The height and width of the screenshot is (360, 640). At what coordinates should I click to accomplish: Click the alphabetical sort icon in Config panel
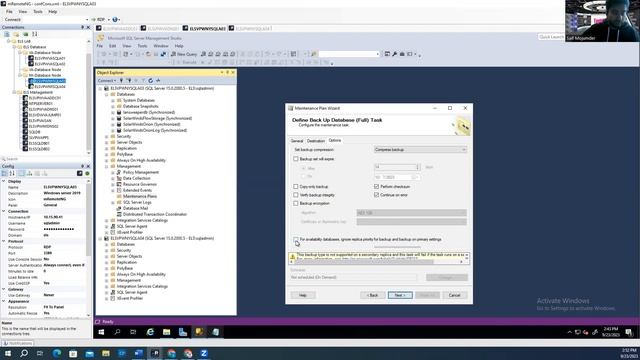[x=12, y=173]
